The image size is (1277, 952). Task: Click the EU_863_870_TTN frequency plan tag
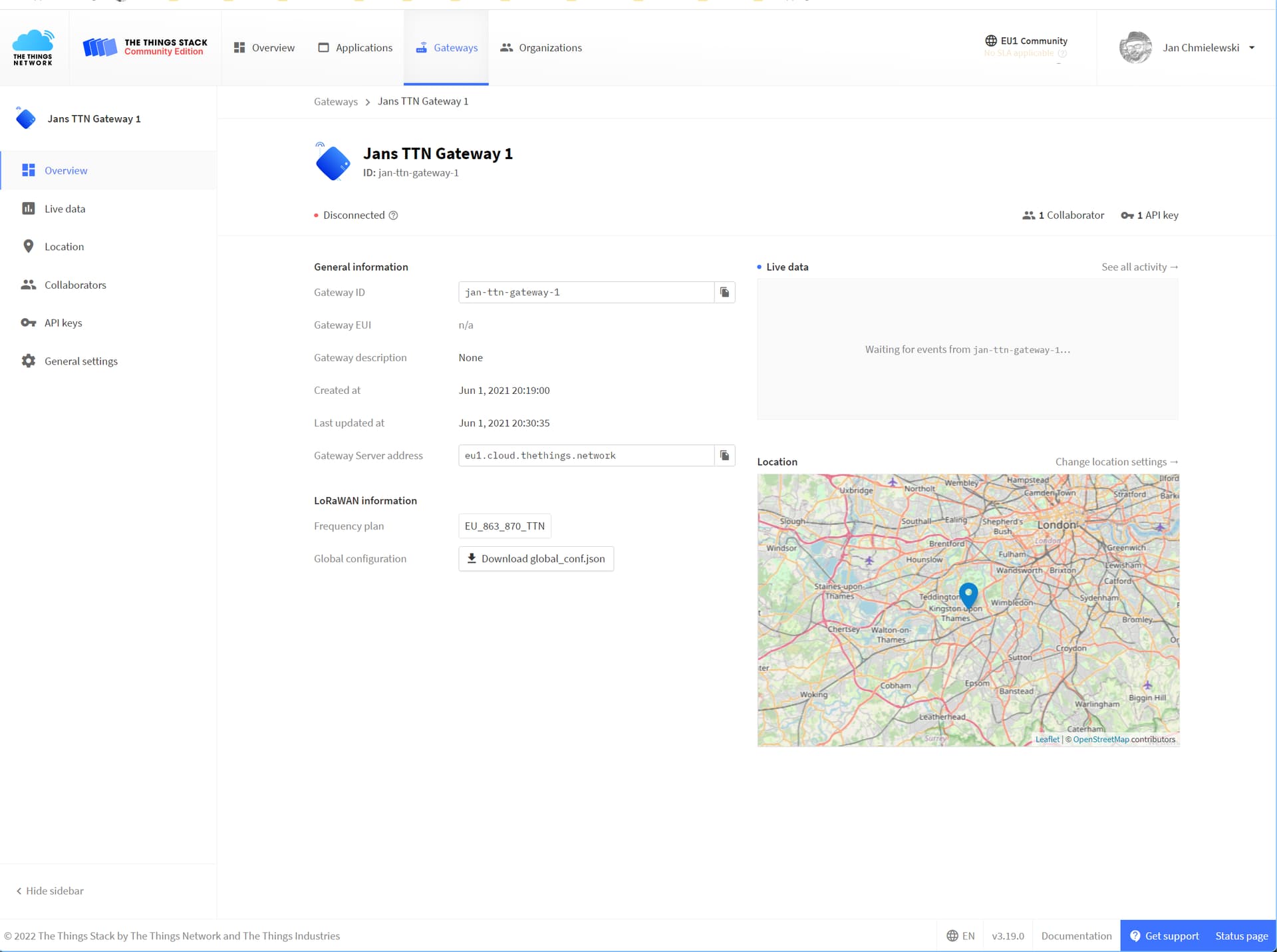(505, 526)
